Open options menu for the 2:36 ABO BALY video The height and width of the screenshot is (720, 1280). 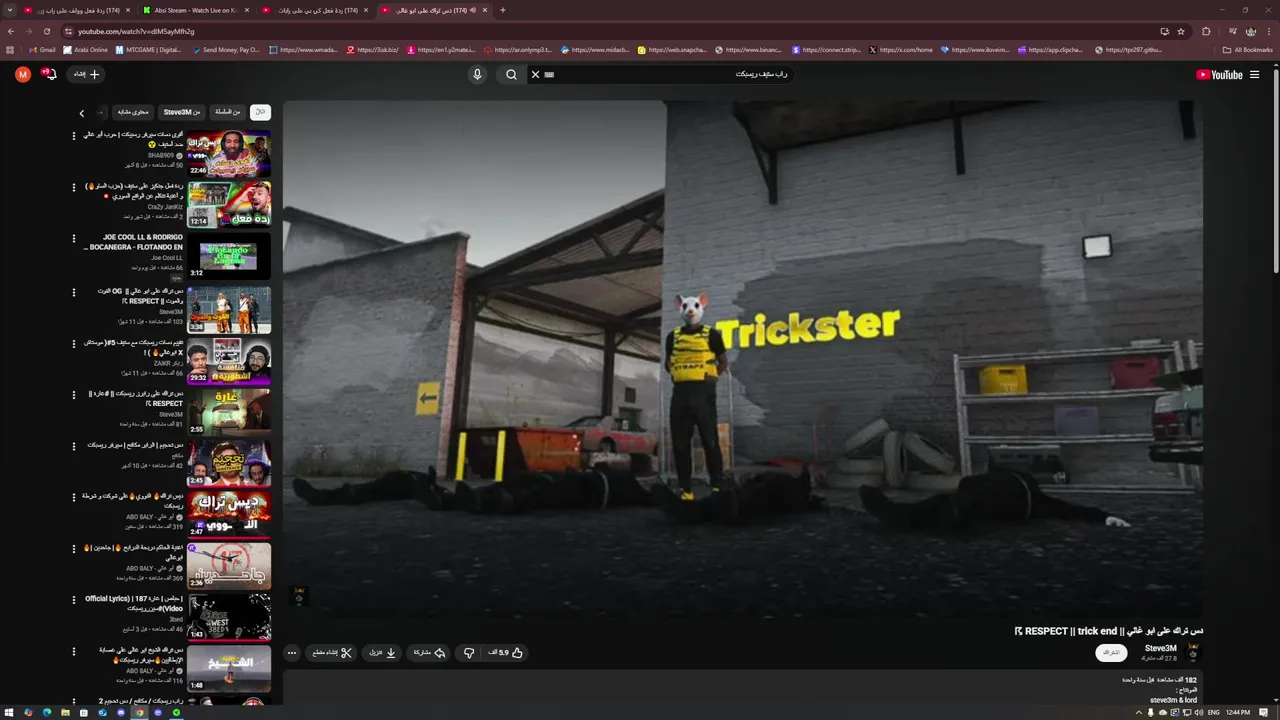click(x=73, y=549)
